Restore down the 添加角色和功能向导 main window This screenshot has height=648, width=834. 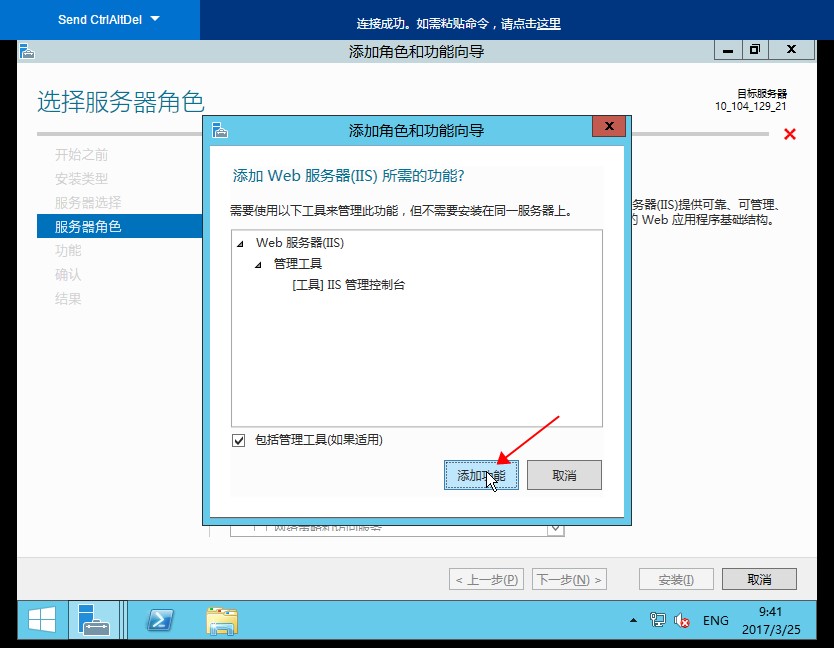pyautogui.click(x=755, y=50)
